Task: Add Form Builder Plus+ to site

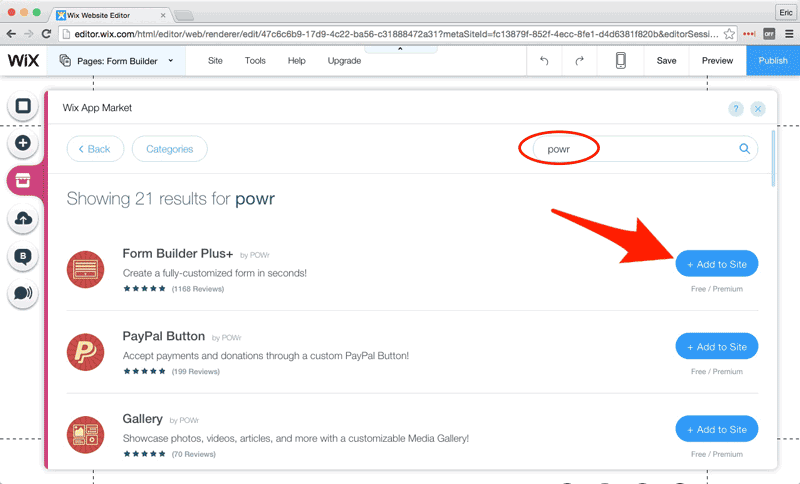Action: click(x=717, y=264)
